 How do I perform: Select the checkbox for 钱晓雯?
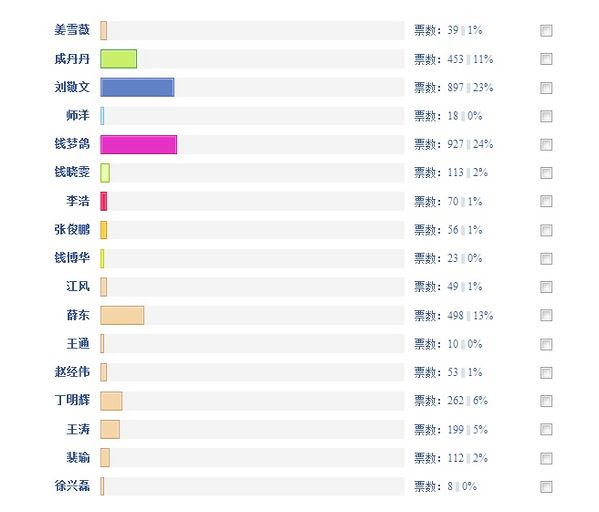tap(546, 173)
